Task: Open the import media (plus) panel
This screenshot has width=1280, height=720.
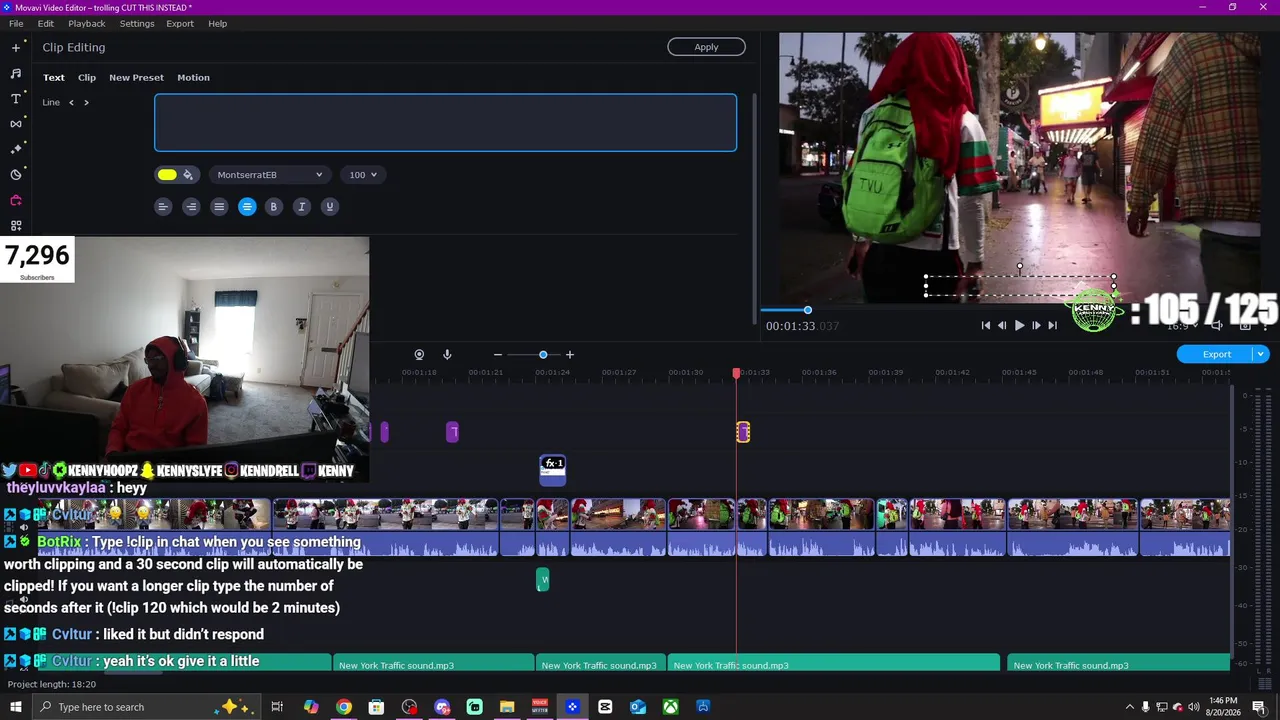Action: coord(16,47)
